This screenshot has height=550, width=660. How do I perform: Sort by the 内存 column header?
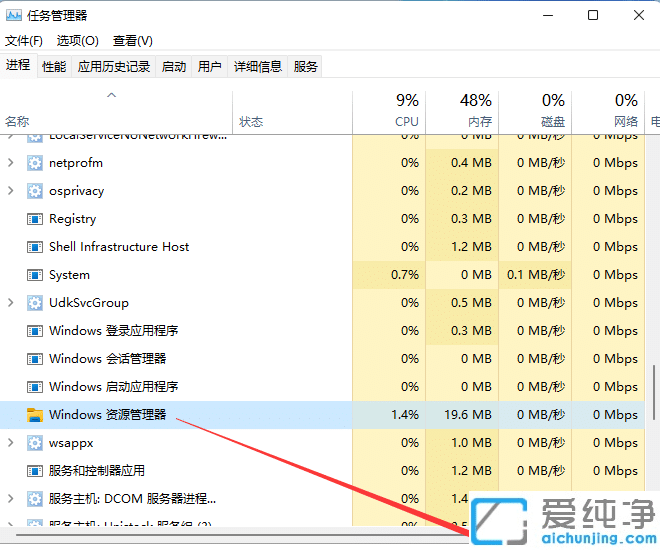point(462,113)
